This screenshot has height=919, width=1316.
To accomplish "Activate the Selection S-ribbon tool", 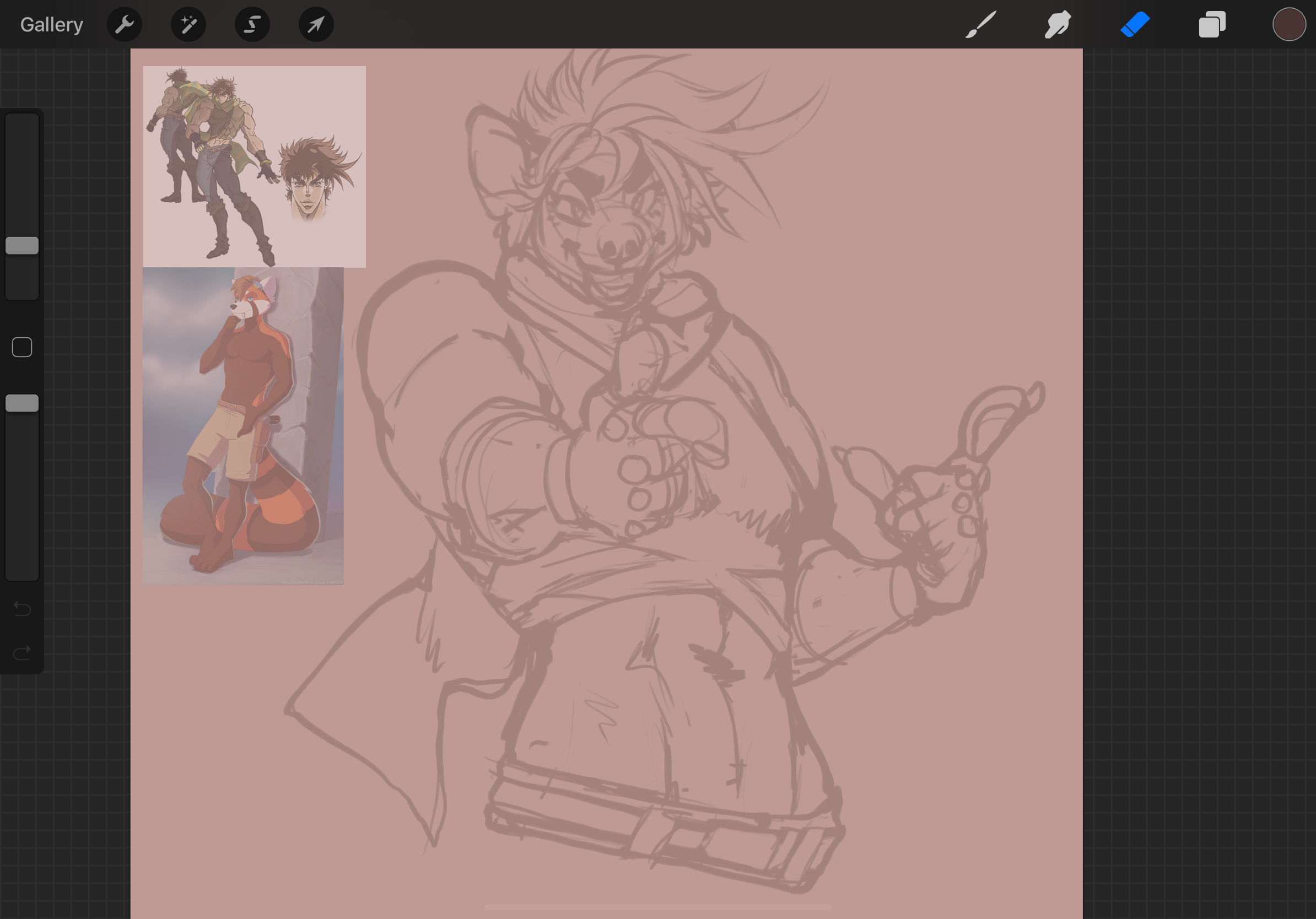I will click(x=252, y=25).
